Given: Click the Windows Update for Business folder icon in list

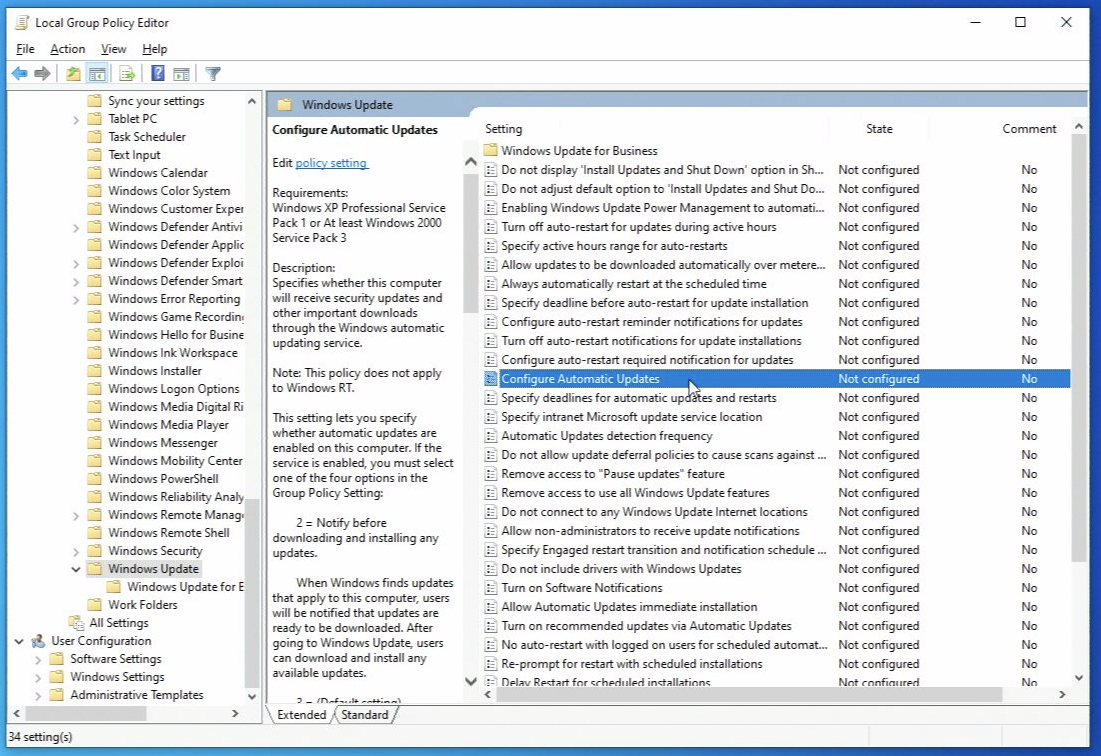Looking at the screenshot, I should click(x=490, y=150).
